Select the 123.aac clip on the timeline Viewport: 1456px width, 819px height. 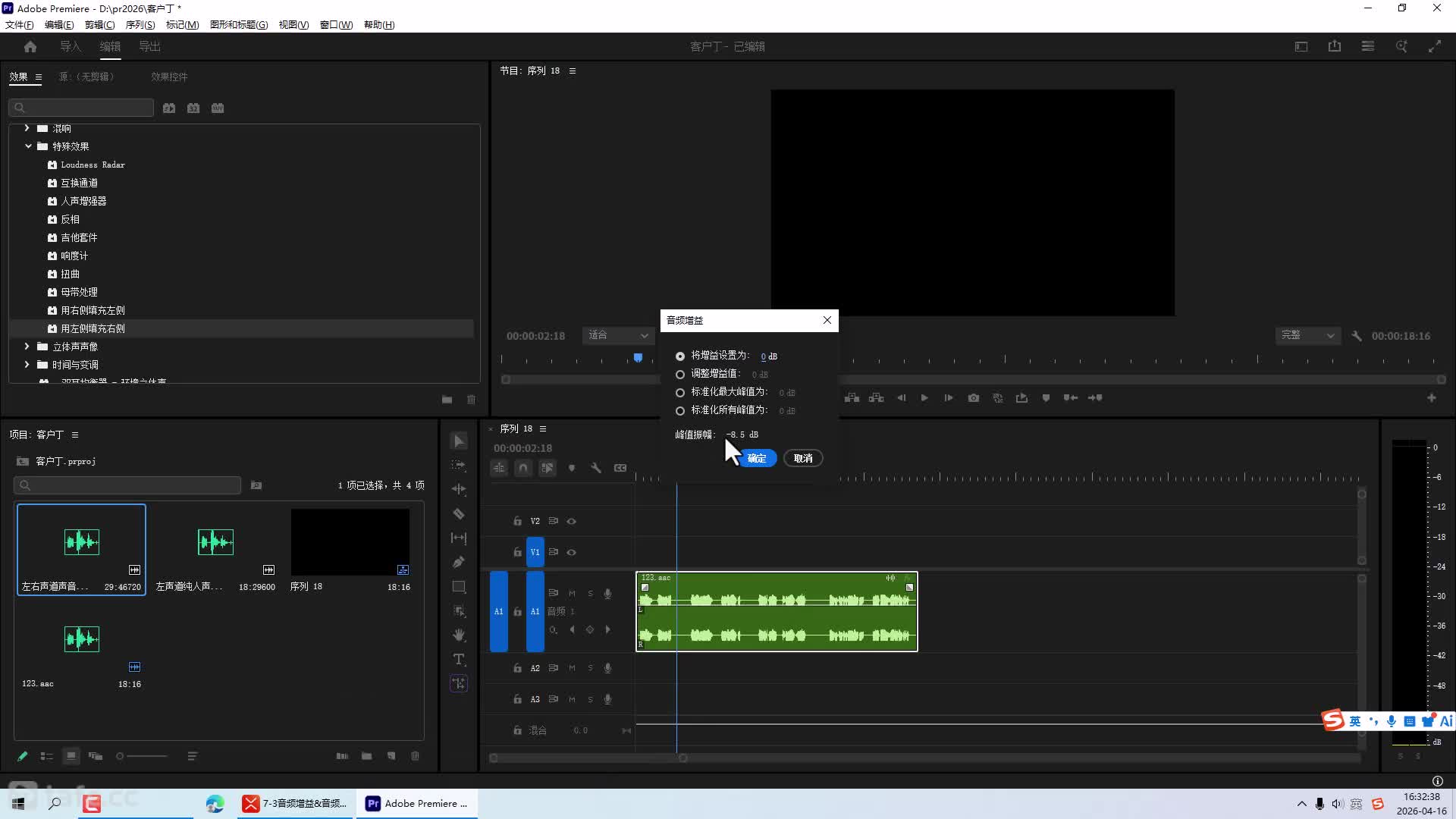777,611
